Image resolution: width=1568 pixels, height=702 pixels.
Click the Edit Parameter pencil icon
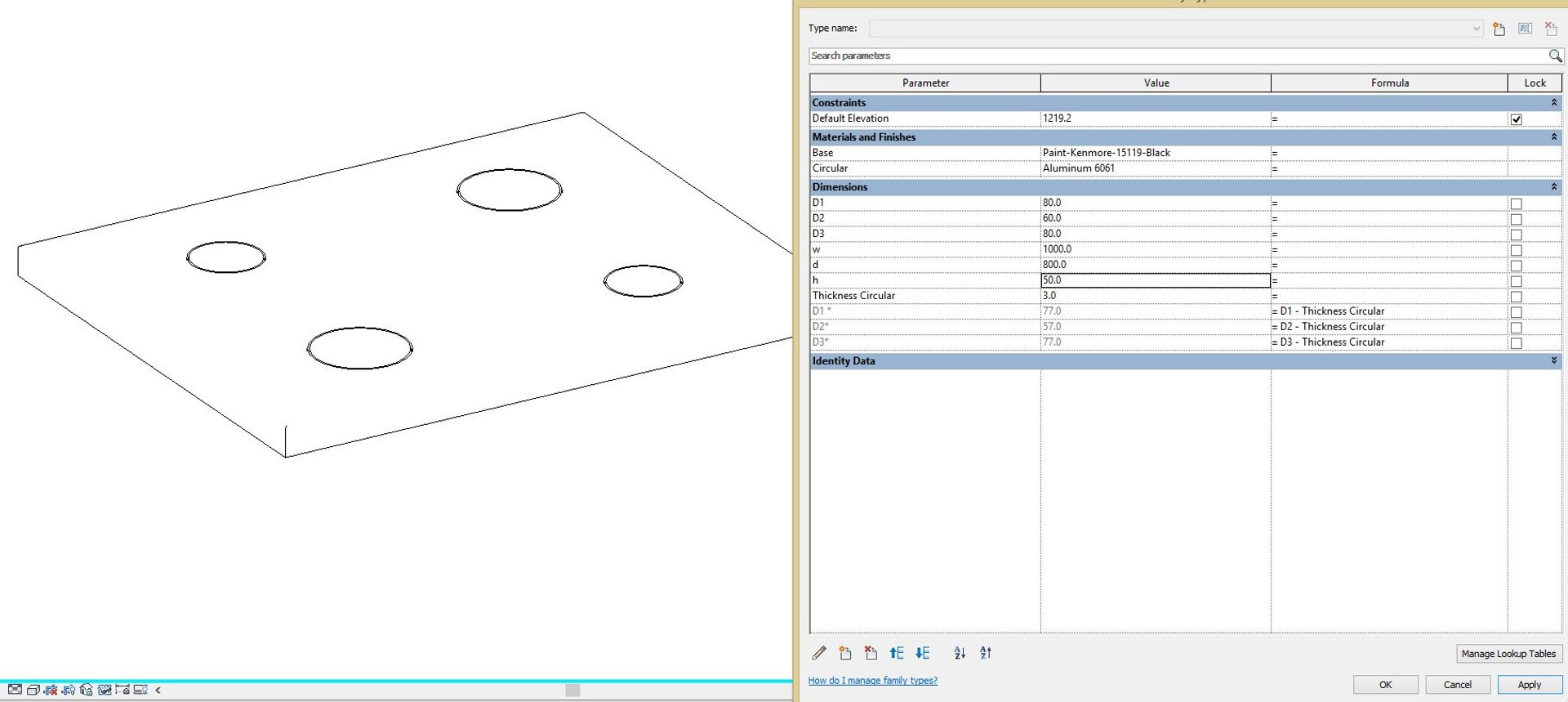coord(819,653)
